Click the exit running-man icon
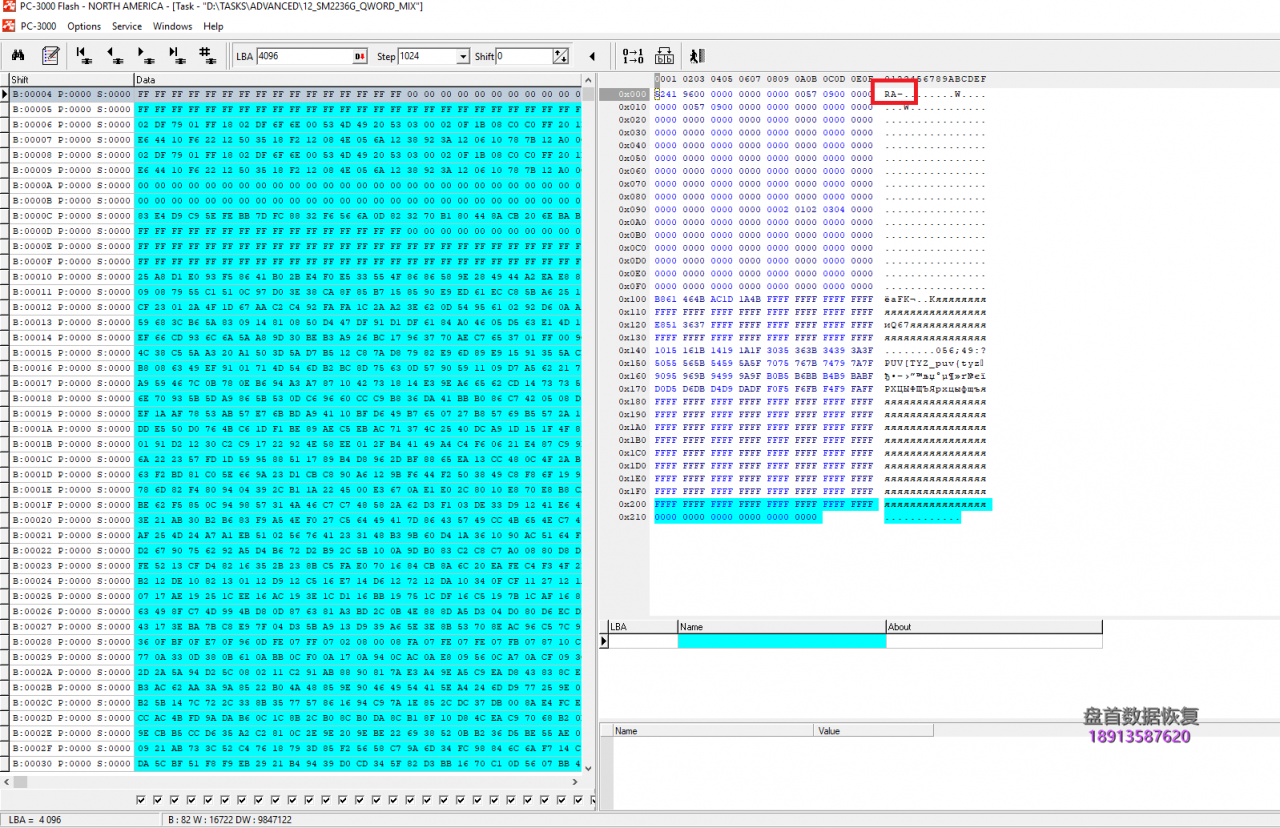Screen dimensions: 1280x828 (x=697, y=56)
